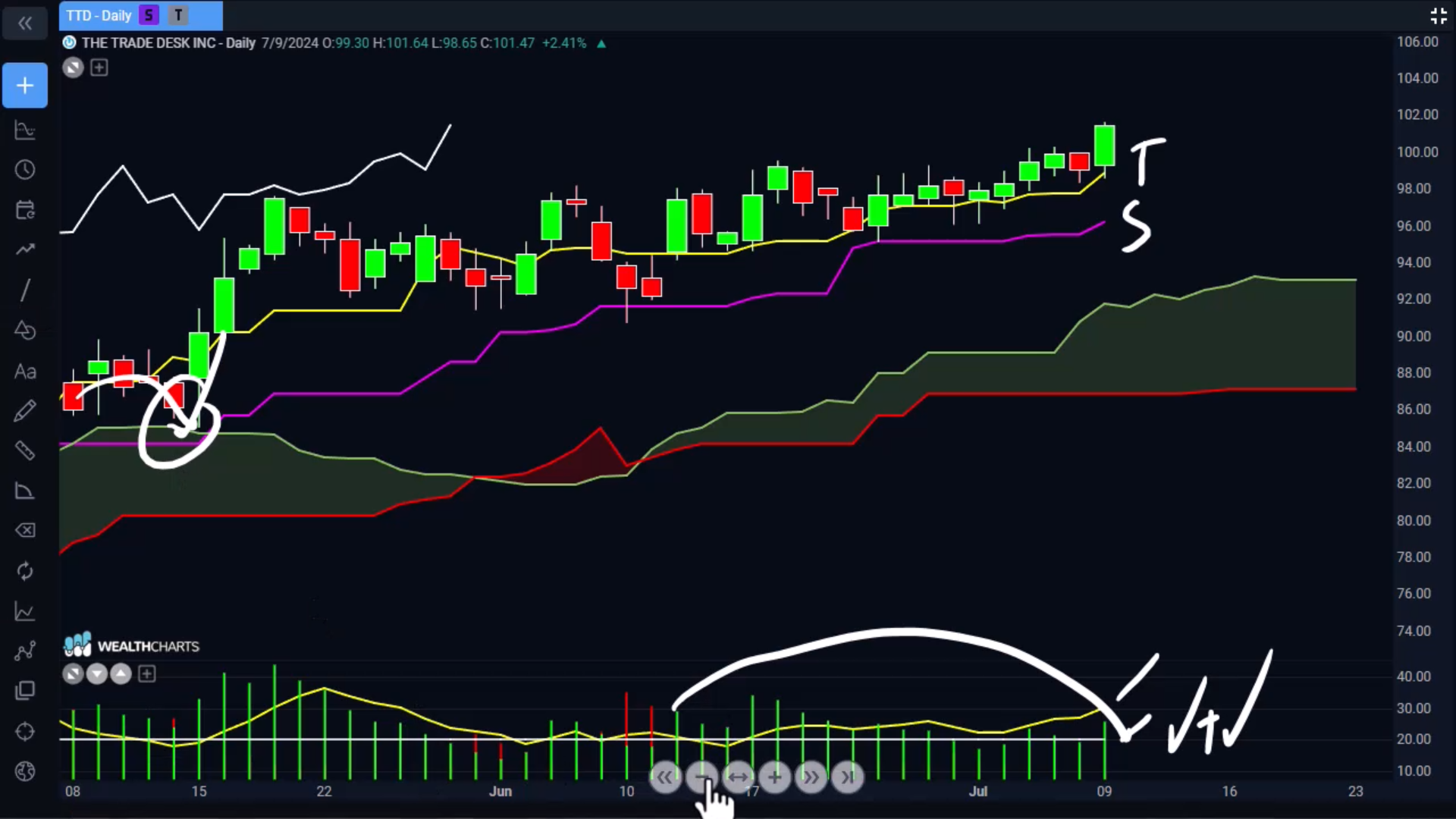Click the green up-triangle change indicator
The height and width of the screenshot is (819, 1456).
[x=601, y=44]
